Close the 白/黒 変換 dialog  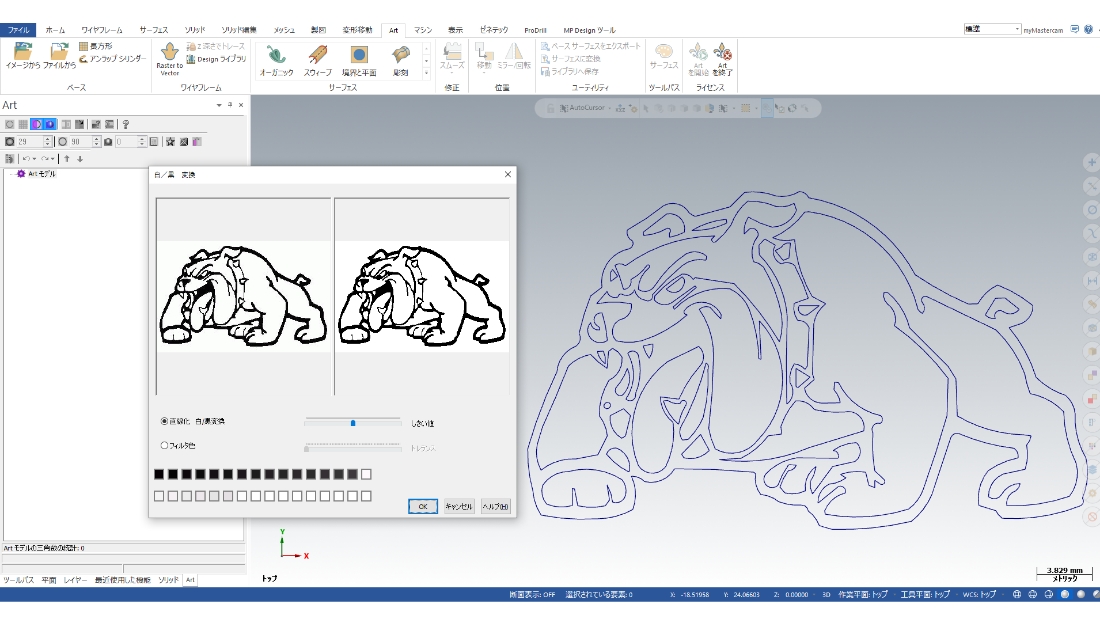tap(508, 174)
